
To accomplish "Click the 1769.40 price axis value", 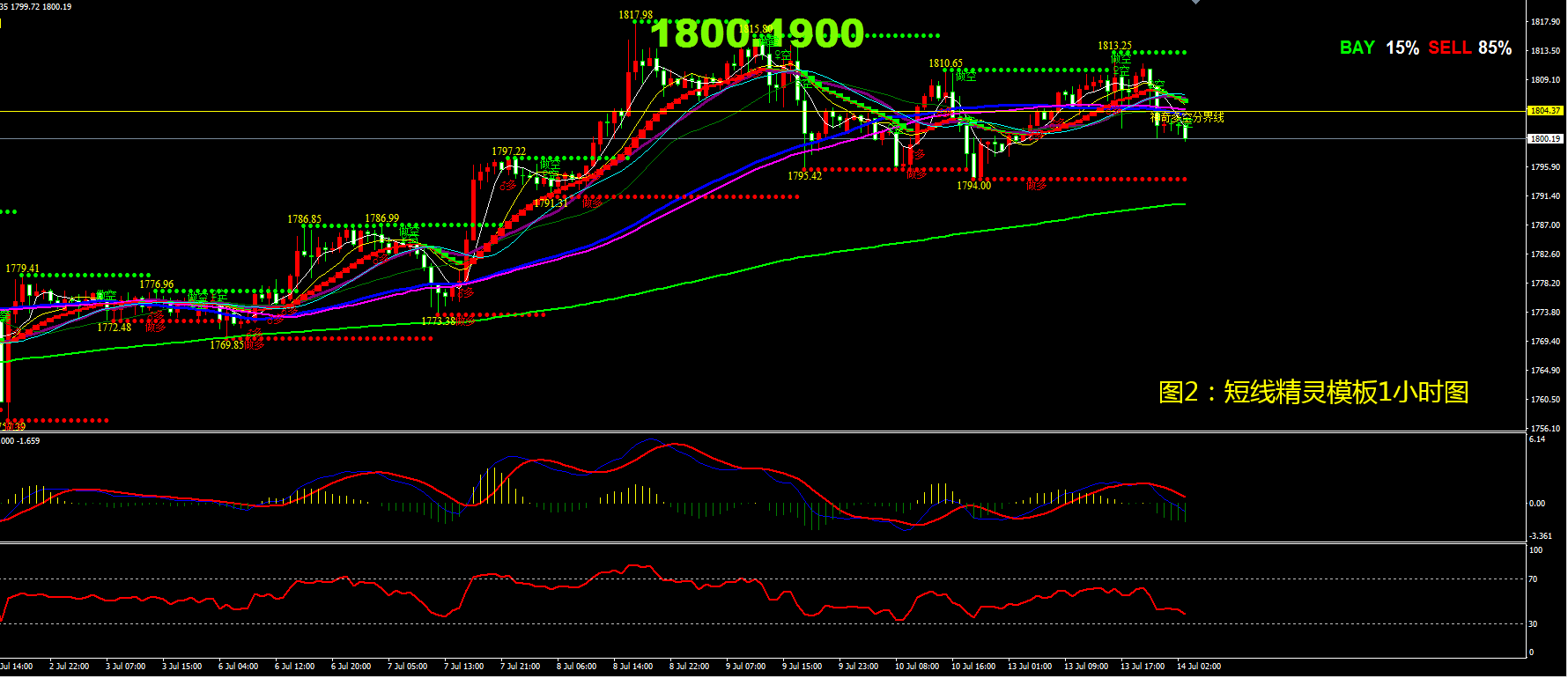I will click(x=1546, y=342).
